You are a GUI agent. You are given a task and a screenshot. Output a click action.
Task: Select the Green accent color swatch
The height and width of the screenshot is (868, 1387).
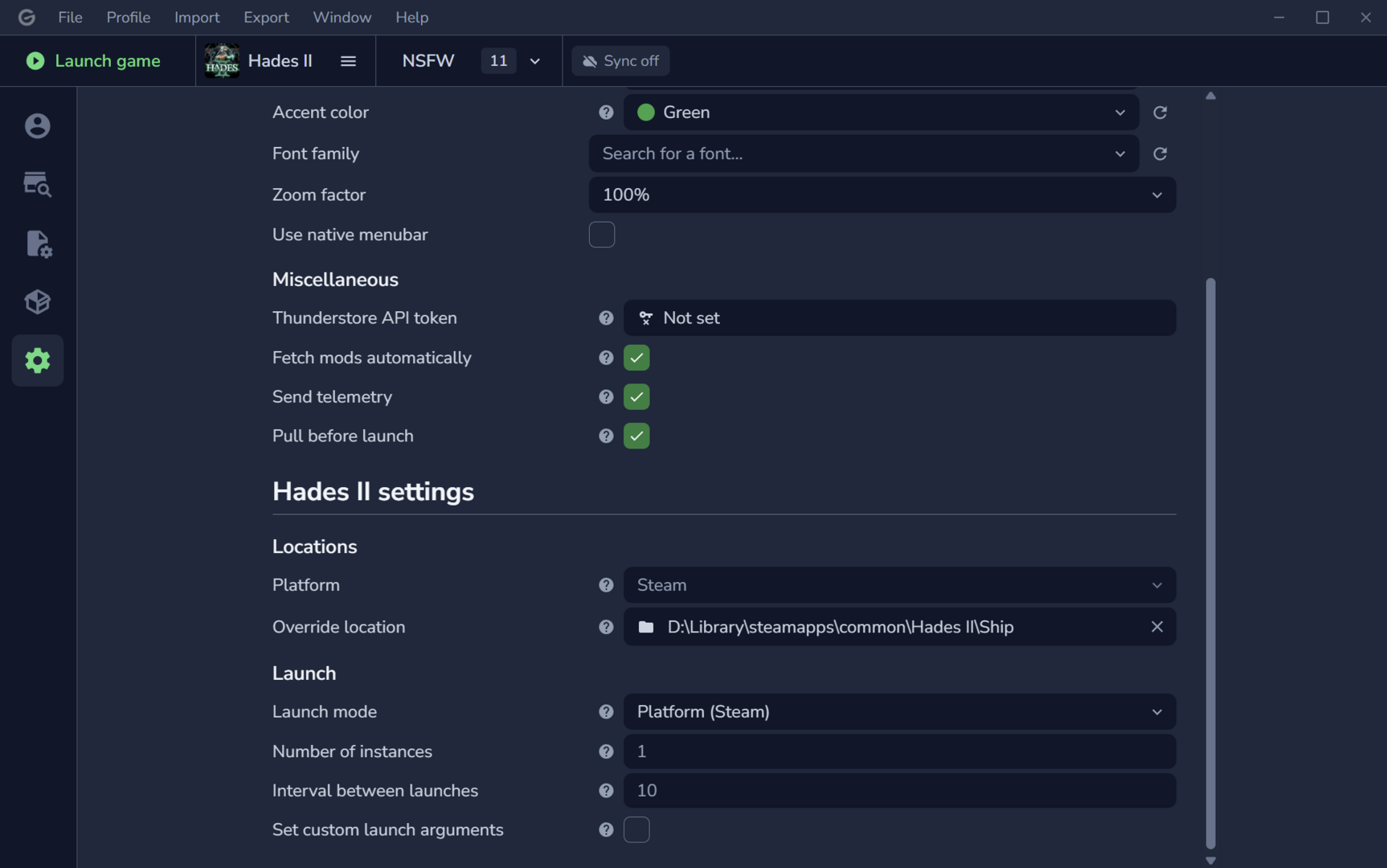pyautogui.click(x=645, y=113)
